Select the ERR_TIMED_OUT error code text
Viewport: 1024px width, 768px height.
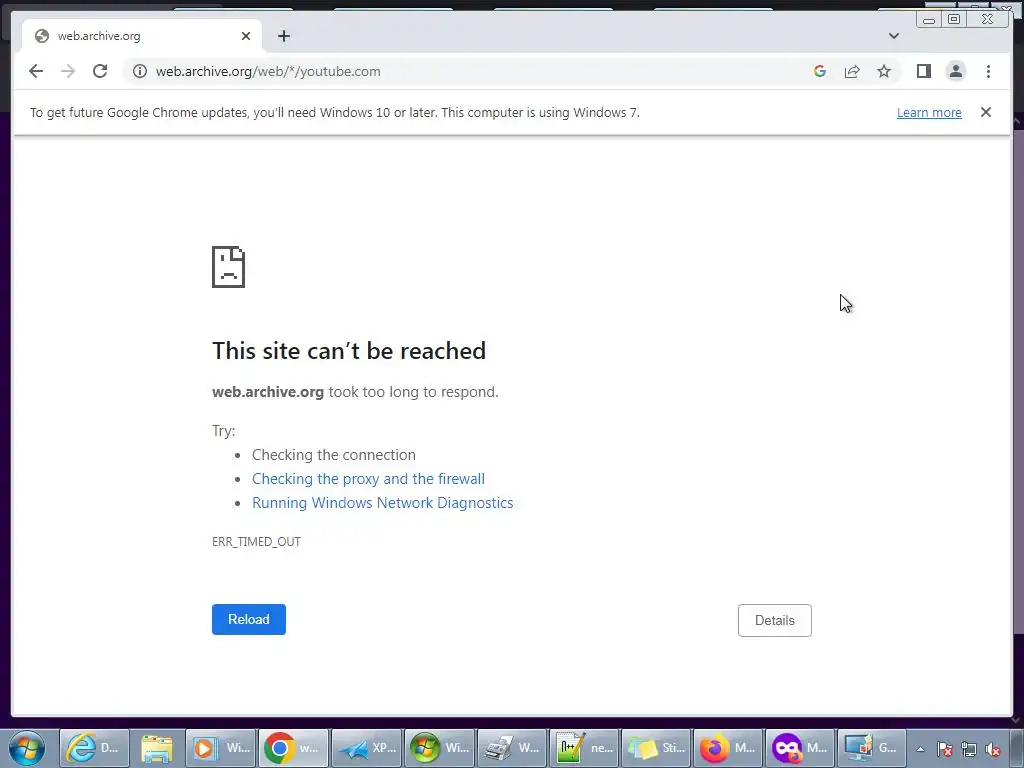(256, 541)
